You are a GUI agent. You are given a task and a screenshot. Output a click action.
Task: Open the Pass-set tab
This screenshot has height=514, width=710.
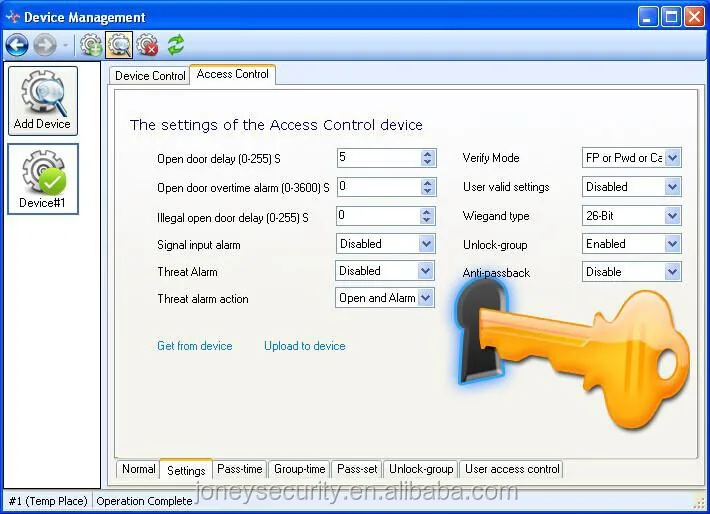(357, 469)
